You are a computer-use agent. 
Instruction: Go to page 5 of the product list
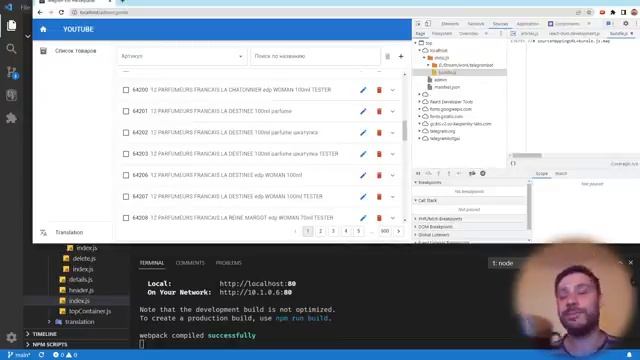point(358,231)
